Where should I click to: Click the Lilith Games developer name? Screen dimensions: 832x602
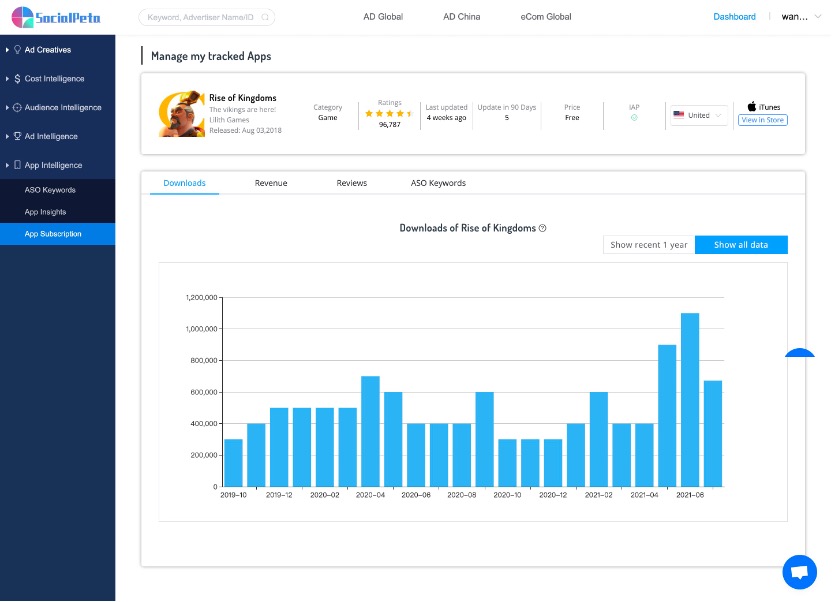[x=229, y=120]
